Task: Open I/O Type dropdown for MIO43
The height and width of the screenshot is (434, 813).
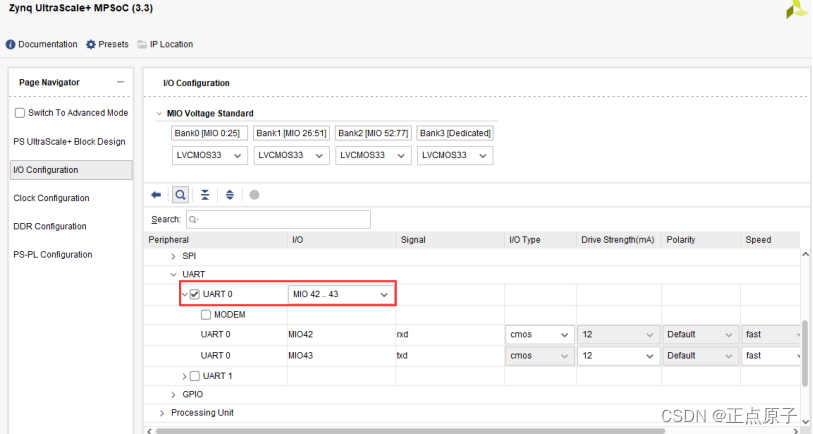Action: pos(540,356)
